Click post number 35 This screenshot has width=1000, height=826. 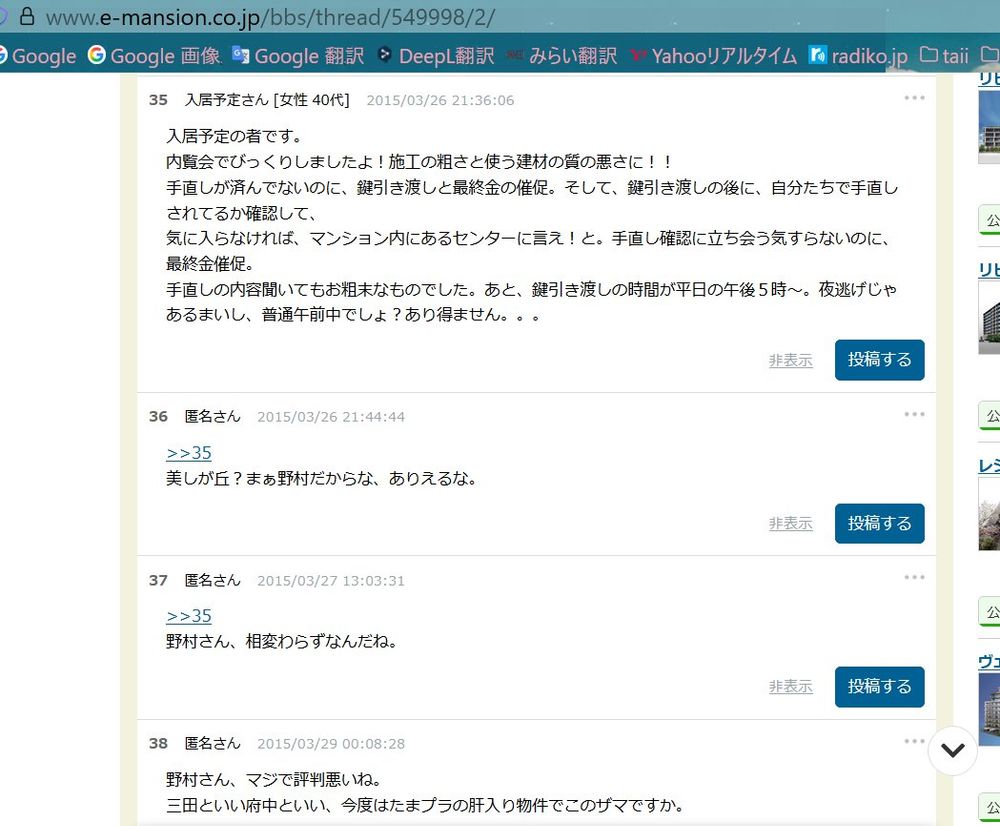(x=158, y=100)
